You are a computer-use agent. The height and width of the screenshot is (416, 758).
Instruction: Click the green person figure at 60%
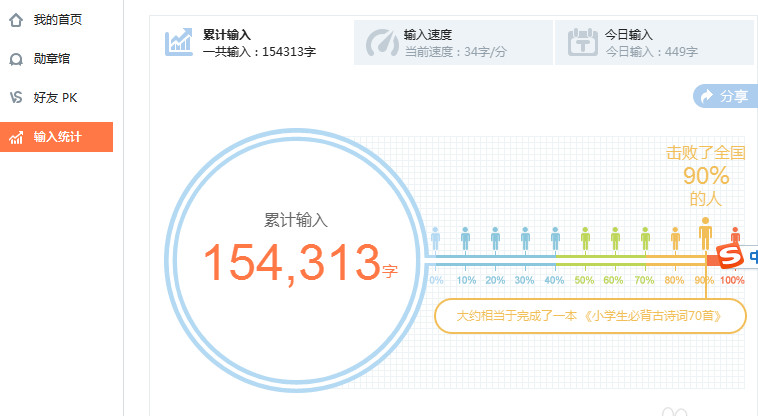[615, 238]
